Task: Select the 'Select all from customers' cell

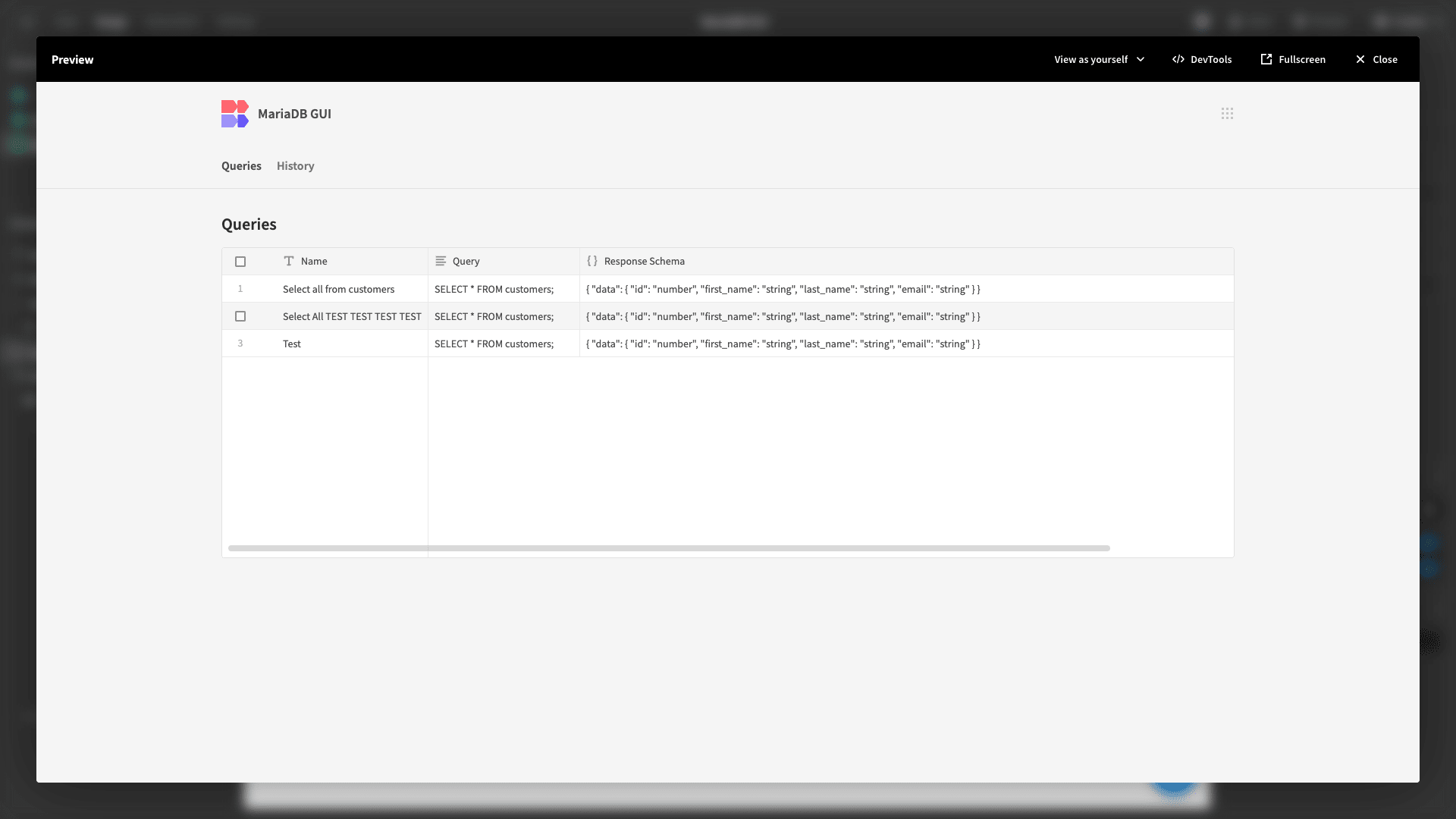Action: pos(353,289)
